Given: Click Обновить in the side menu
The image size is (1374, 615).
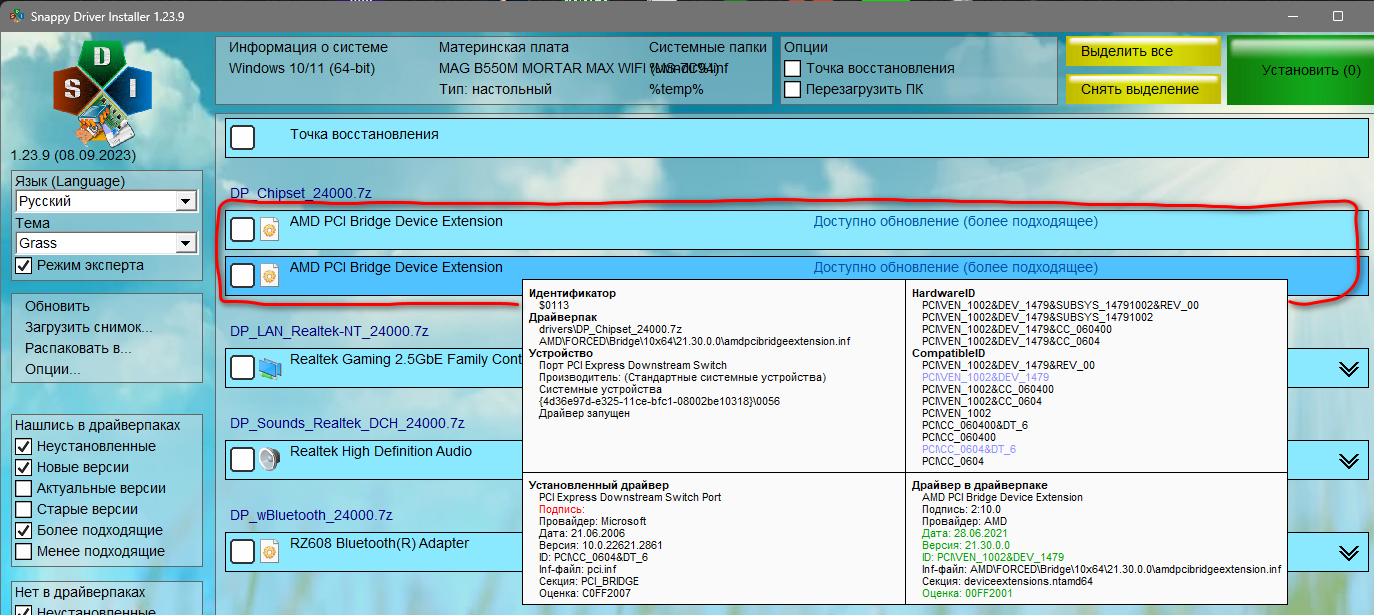Looking at the screenshot, I should coord(57,306).
